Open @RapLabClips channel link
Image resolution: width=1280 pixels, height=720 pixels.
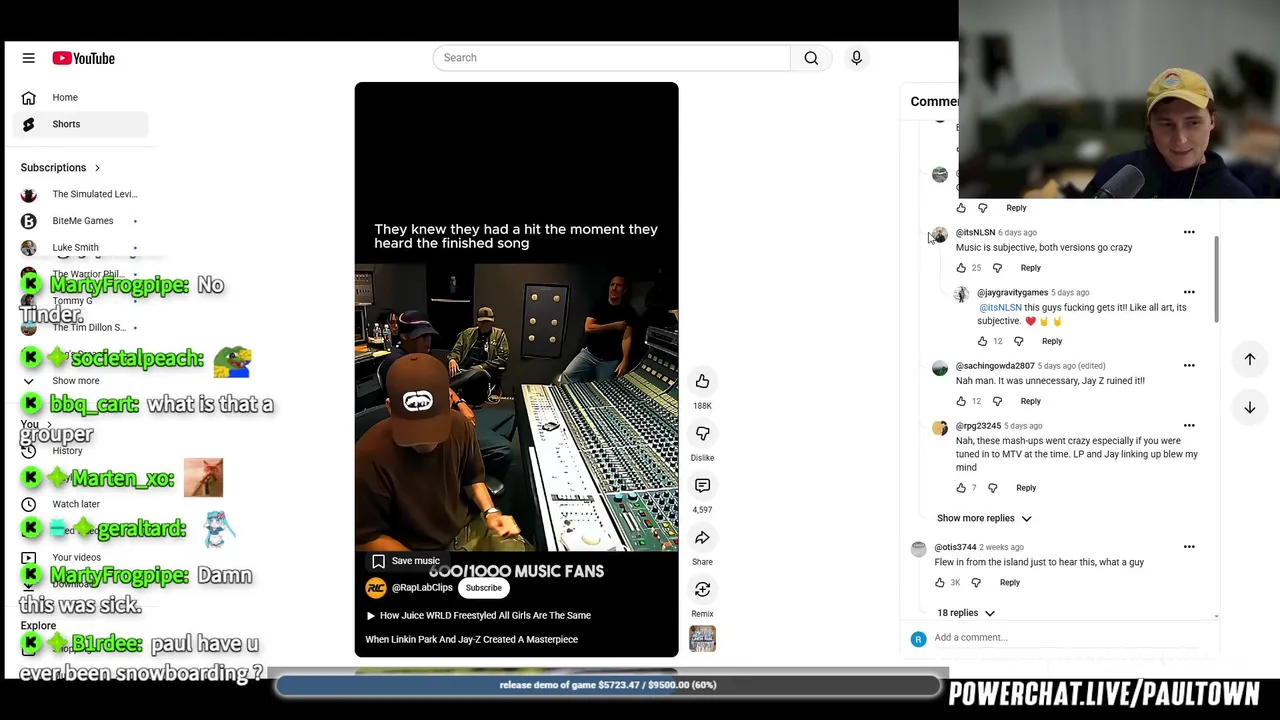pyautogui.click(x=422, y=588)
